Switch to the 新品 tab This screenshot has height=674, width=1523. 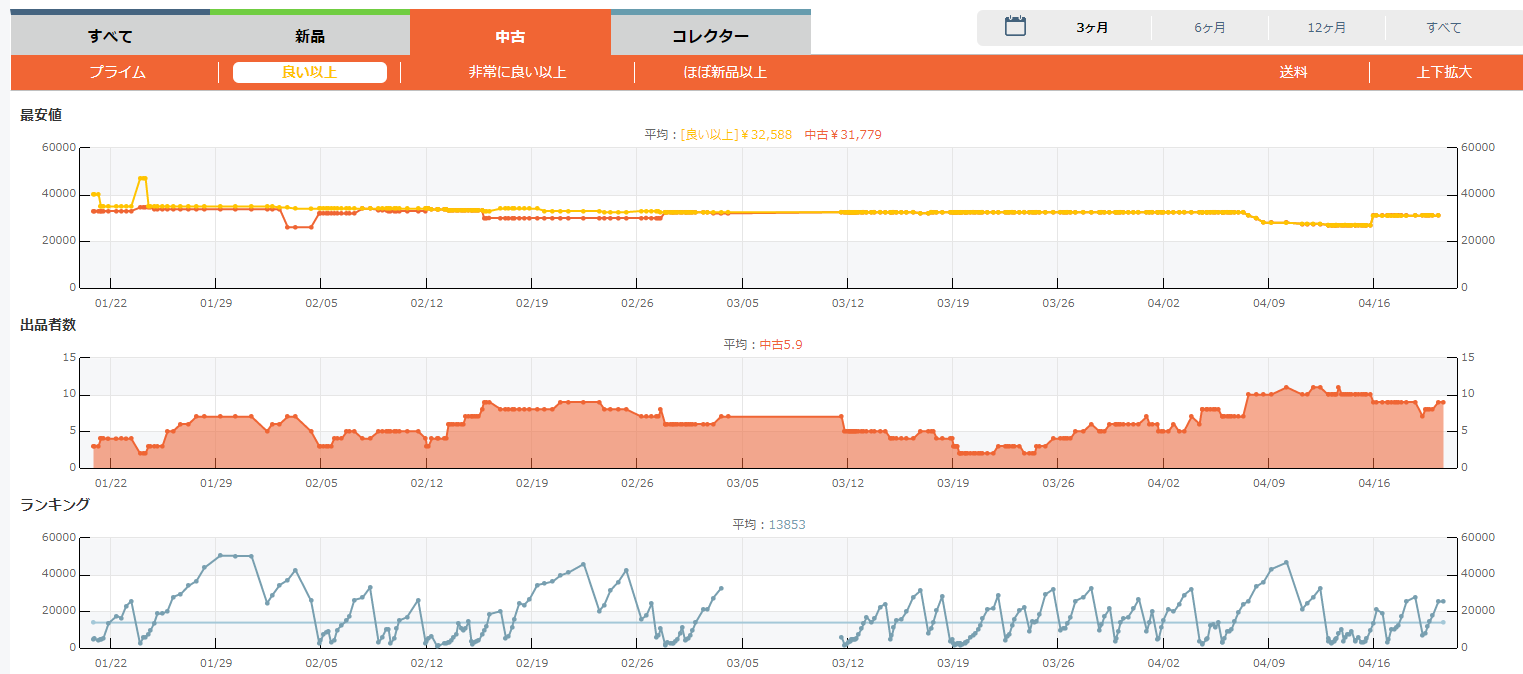310,37
